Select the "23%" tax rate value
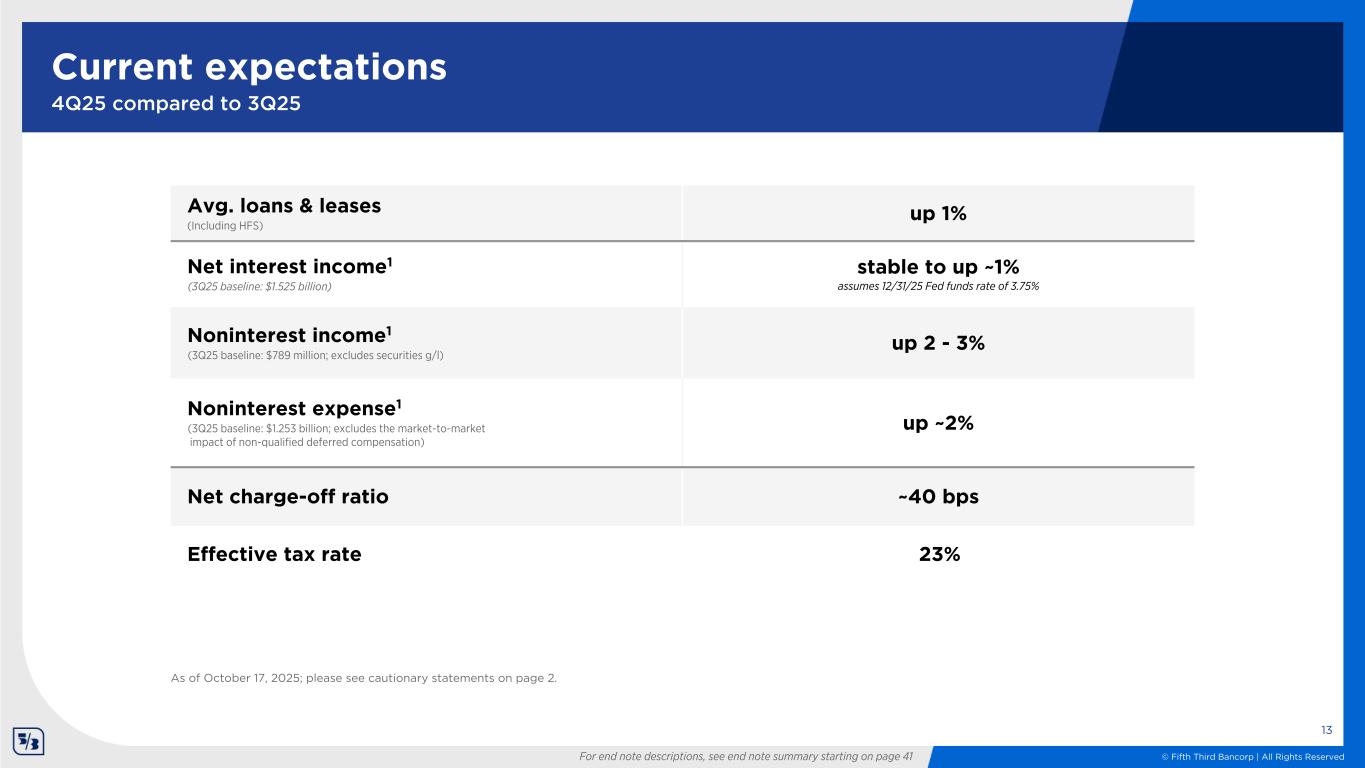 coord(939,554)
